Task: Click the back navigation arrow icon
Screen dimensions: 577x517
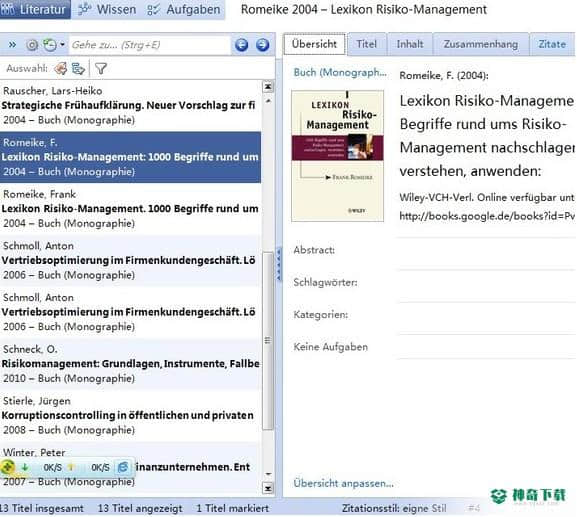Action: pyautogui.click(x=241, y=45)
